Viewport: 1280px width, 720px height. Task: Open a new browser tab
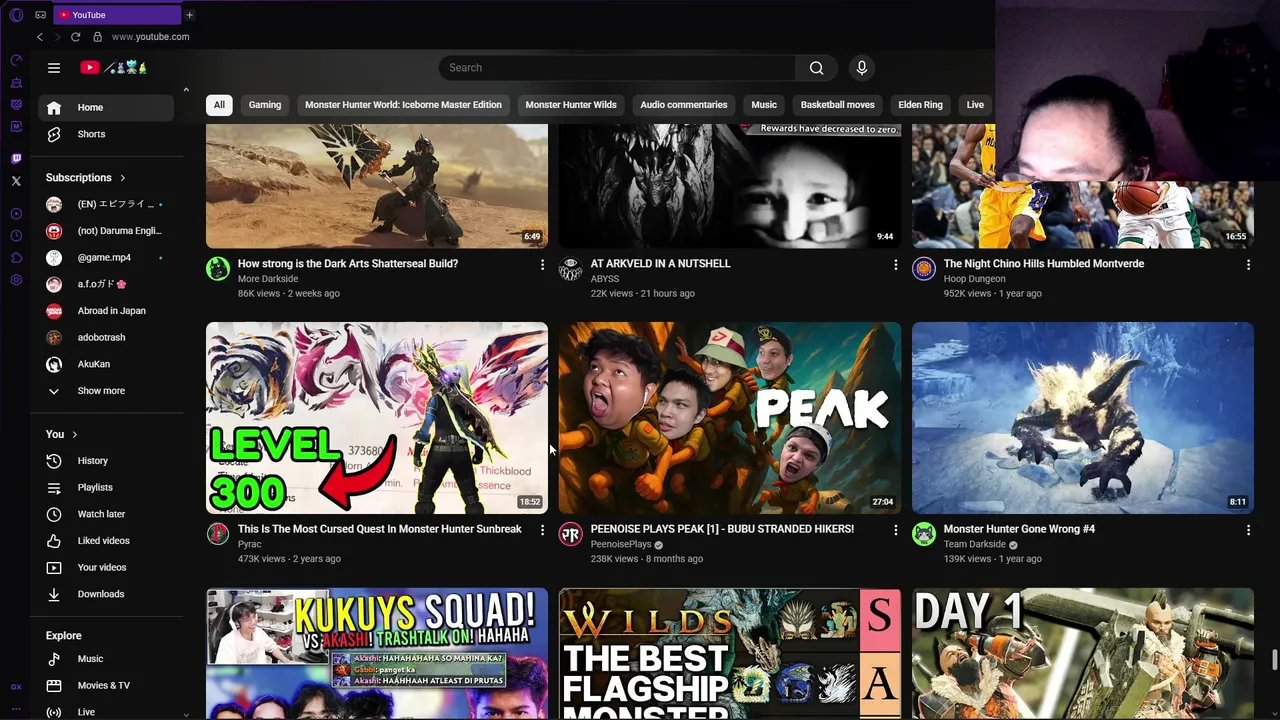coord(189,15)
